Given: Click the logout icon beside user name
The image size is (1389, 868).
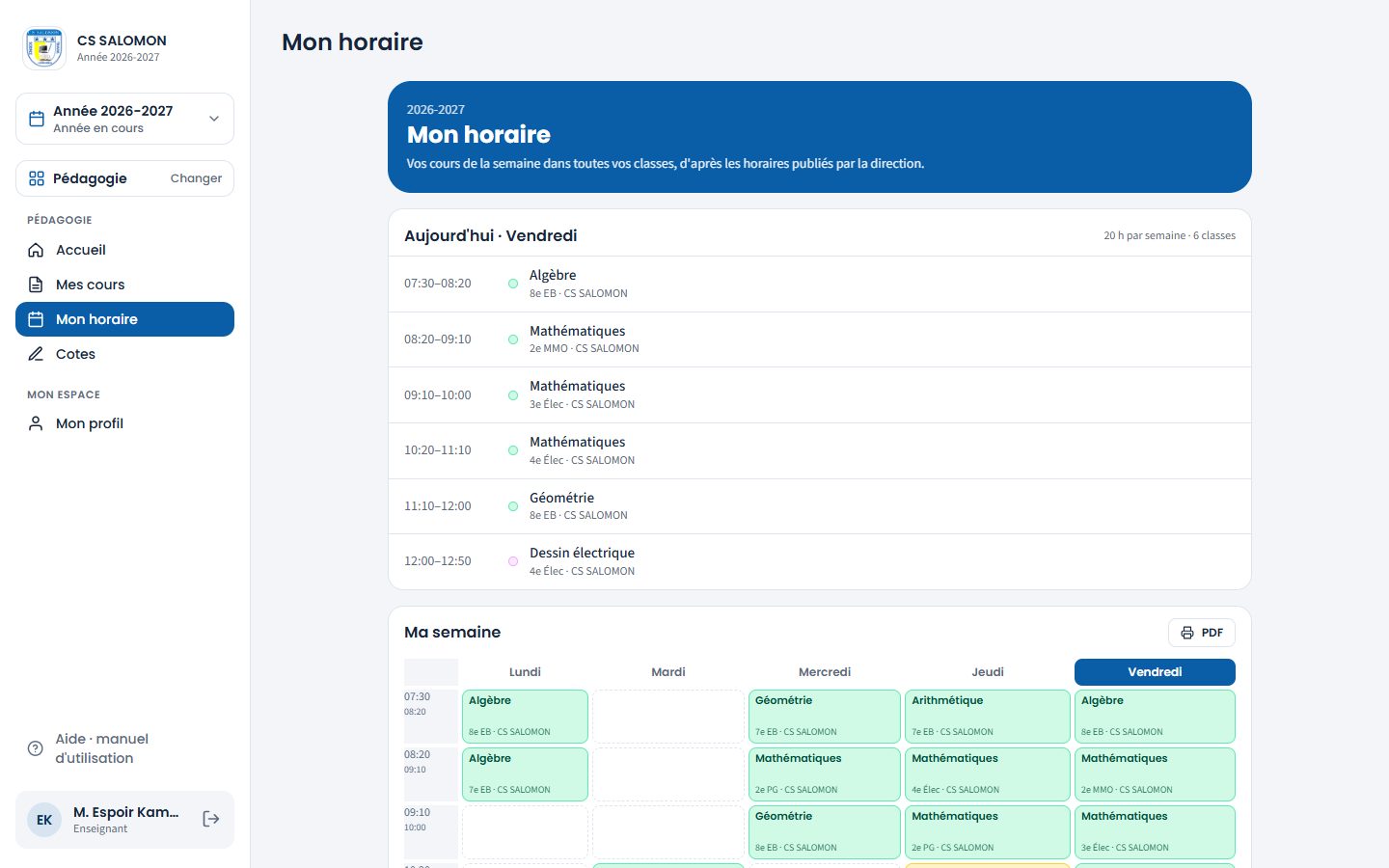Looking at the screenshot, I should (211, 819).
